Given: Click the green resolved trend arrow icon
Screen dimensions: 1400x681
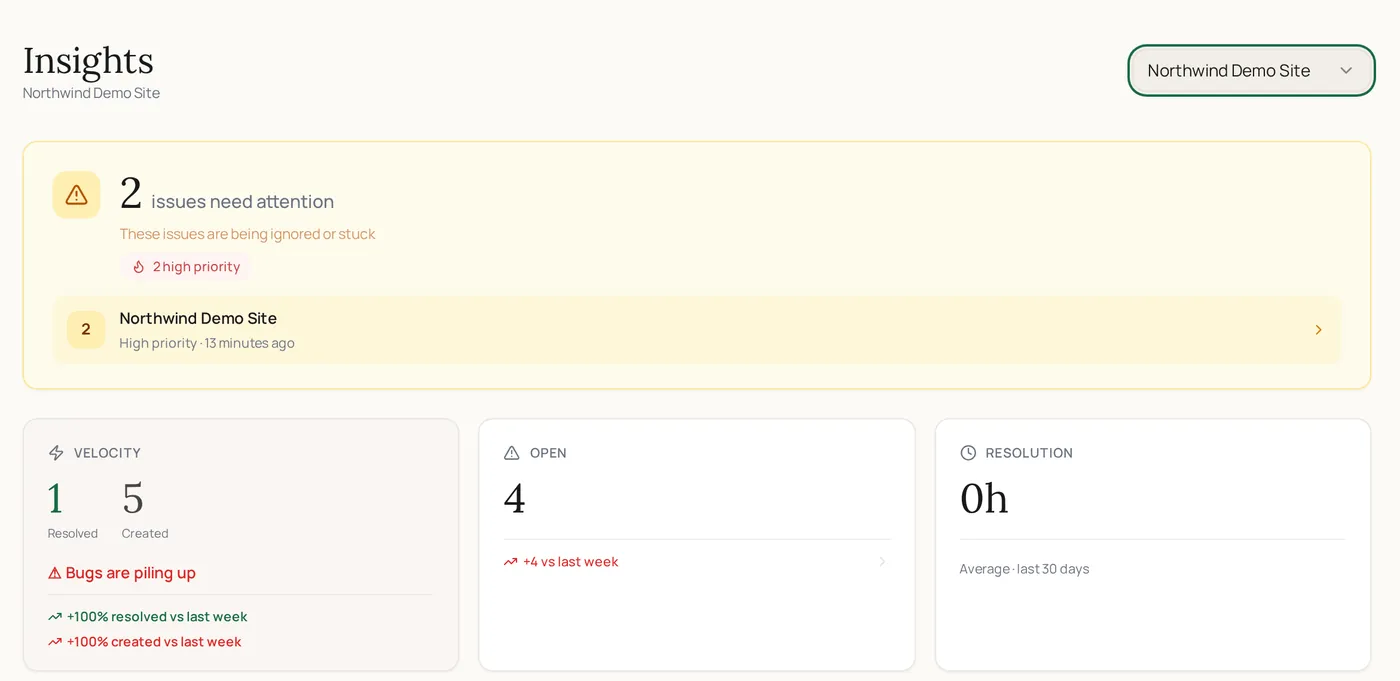Looking at the screenshot, I should pyautogui.click(x=55, y=617).
